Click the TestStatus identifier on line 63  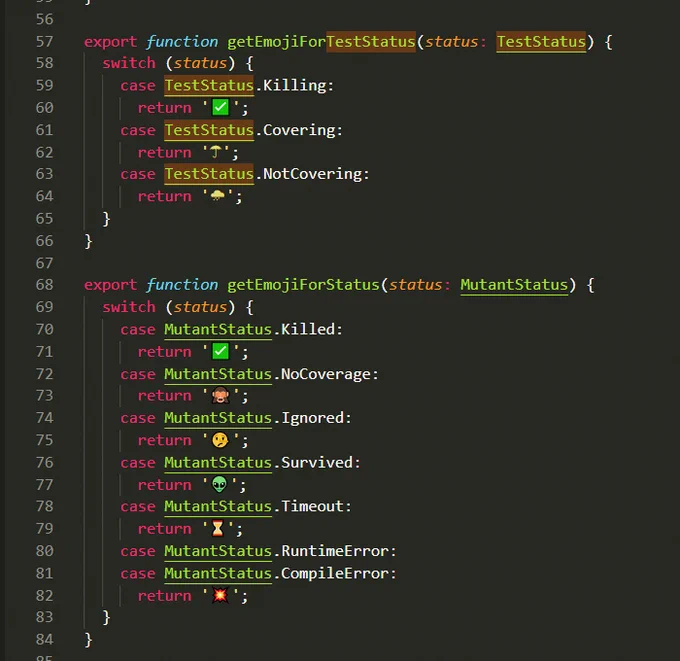click(209, 174)
